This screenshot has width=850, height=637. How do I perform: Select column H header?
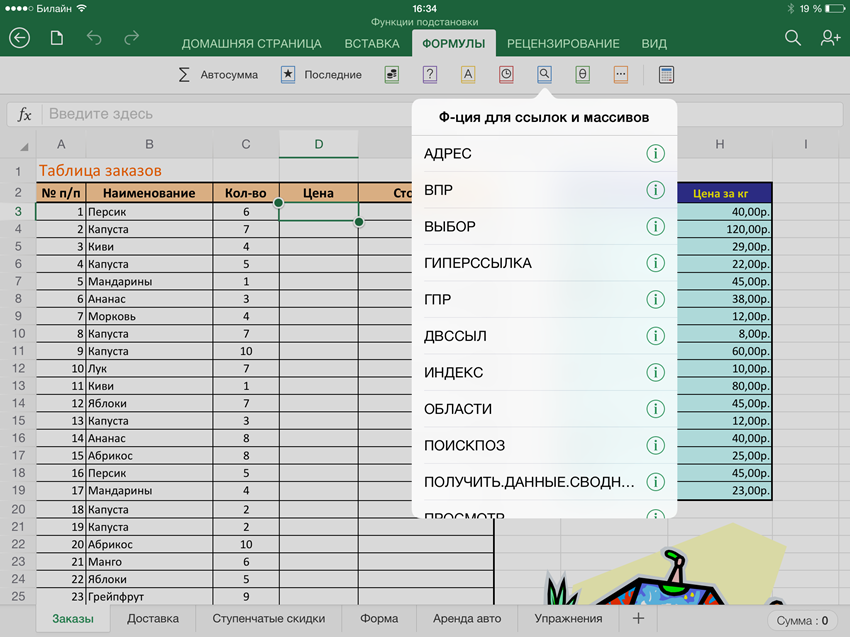click(719, 144)
